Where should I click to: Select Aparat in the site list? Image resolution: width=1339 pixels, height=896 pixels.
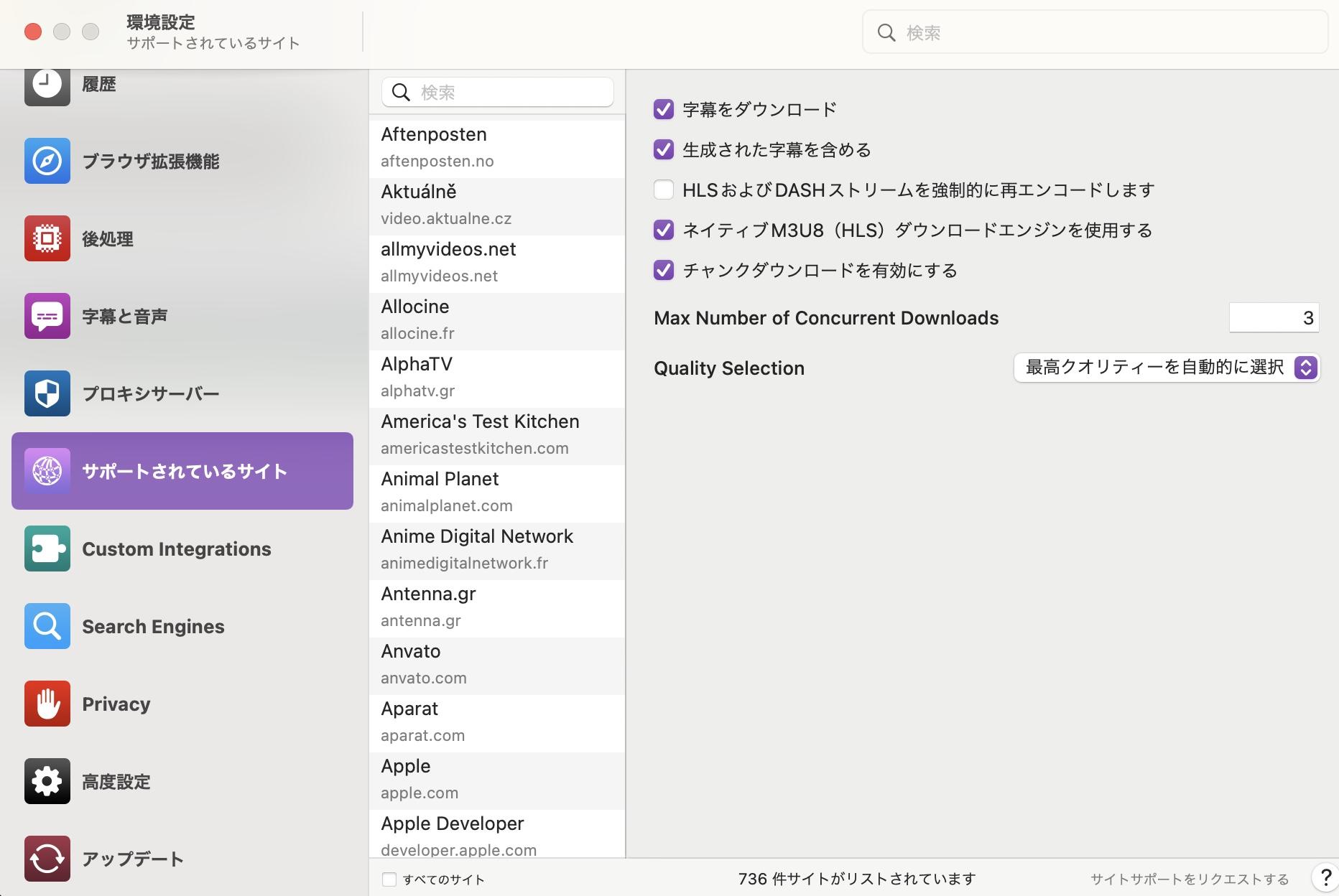click(497, 724)
